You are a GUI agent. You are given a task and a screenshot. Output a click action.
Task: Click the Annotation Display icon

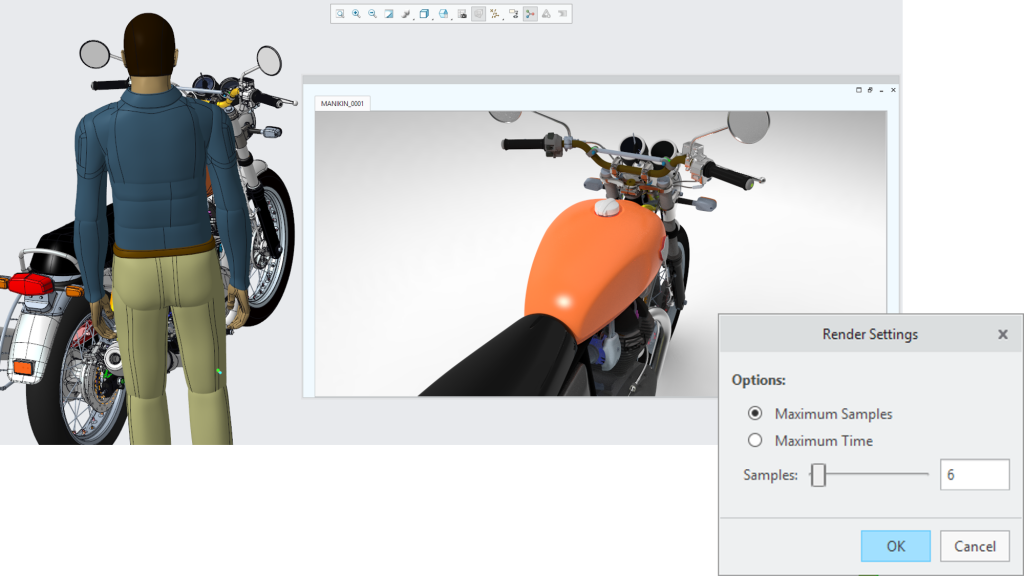(513, 14)
